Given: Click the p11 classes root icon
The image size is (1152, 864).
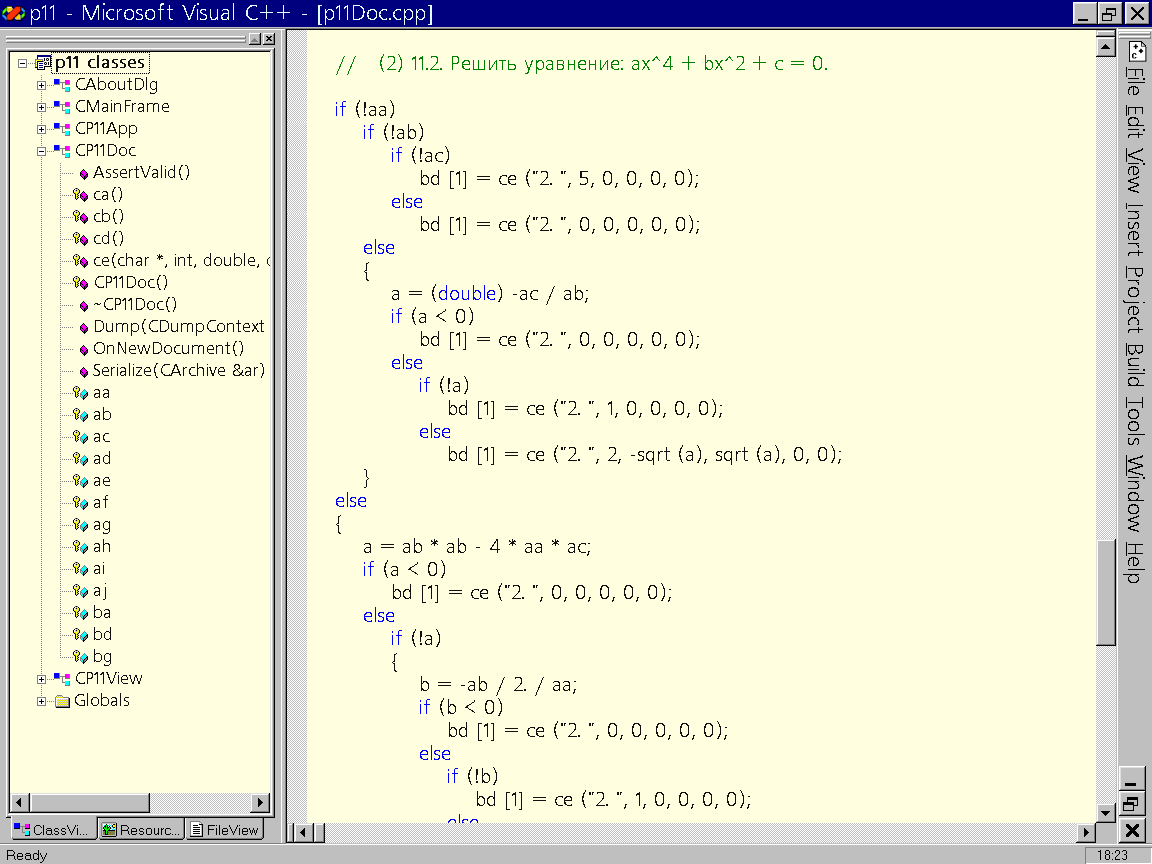Looking at the screenshot, I should (x=42, y=63).
